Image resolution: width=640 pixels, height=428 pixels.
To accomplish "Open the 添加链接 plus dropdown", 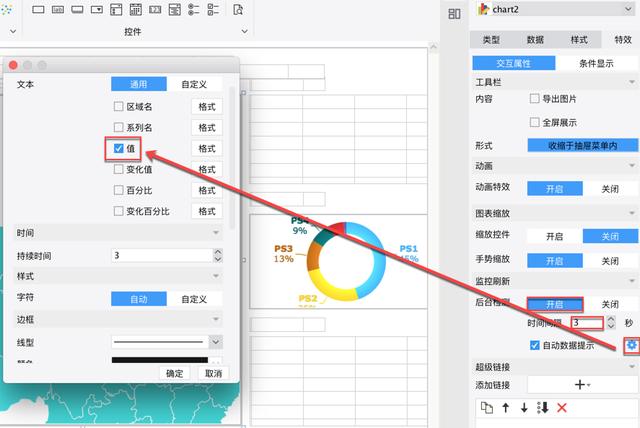I will (582, 384).
